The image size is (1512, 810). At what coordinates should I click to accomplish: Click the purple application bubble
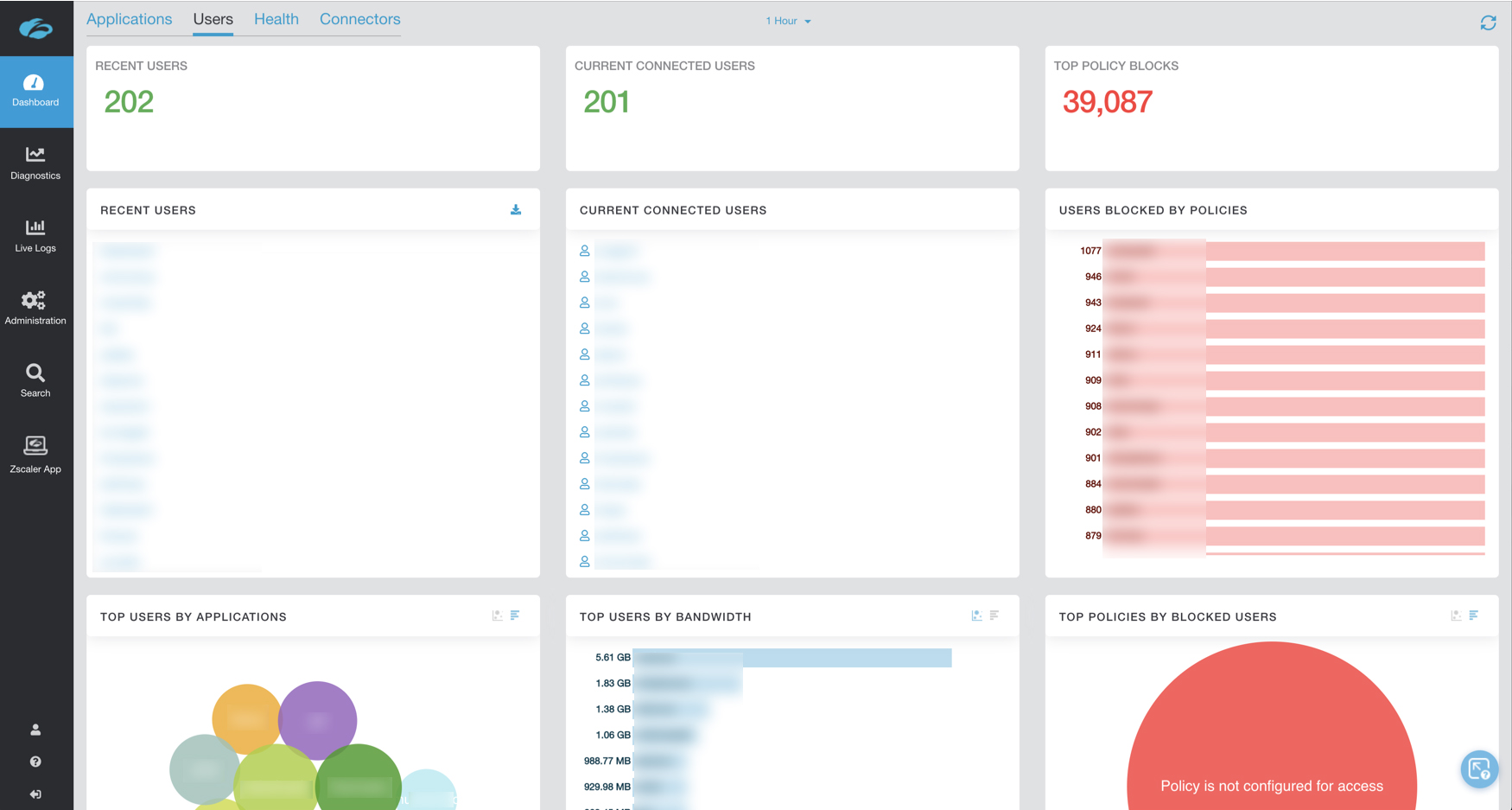pos(317,719)
